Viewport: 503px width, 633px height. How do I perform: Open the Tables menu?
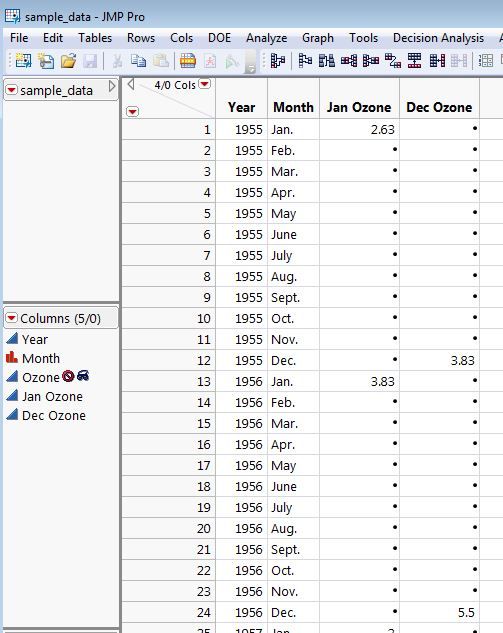[95, 38]
